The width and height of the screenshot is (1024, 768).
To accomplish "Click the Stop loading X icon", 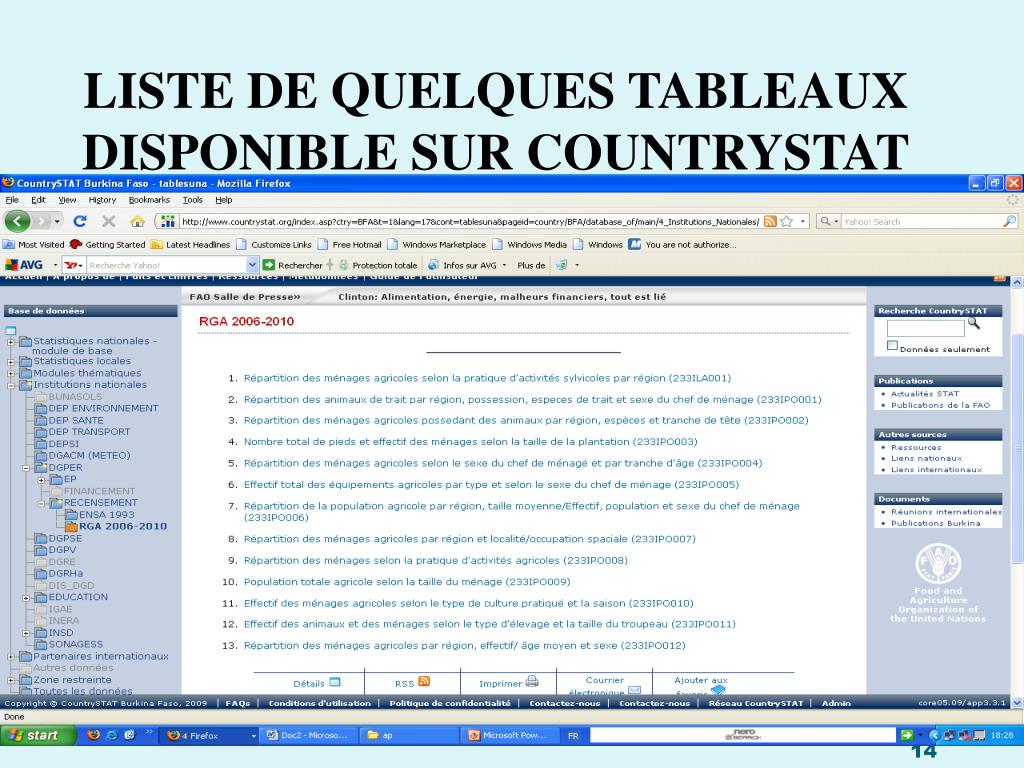I will click(108, 221).
